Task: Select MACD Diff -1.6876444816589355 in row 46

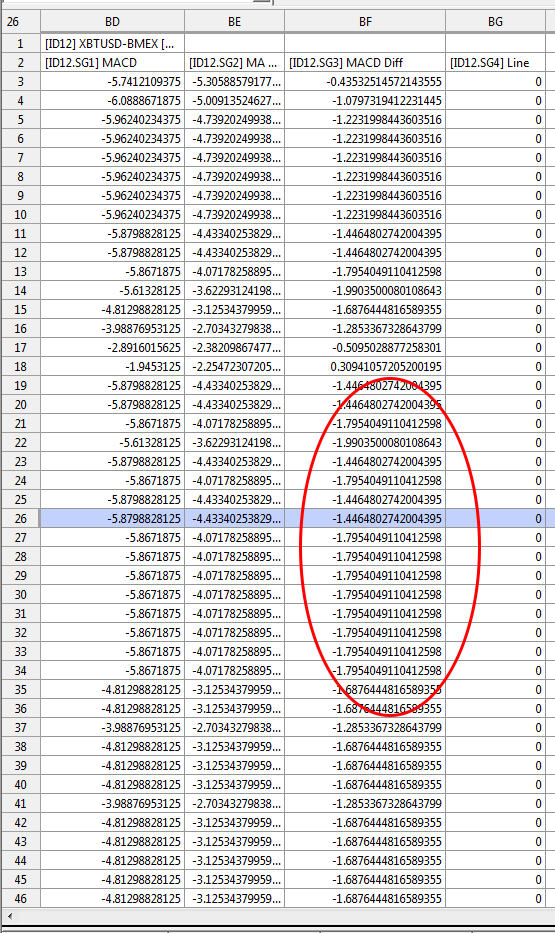Action: coord(365,898)
